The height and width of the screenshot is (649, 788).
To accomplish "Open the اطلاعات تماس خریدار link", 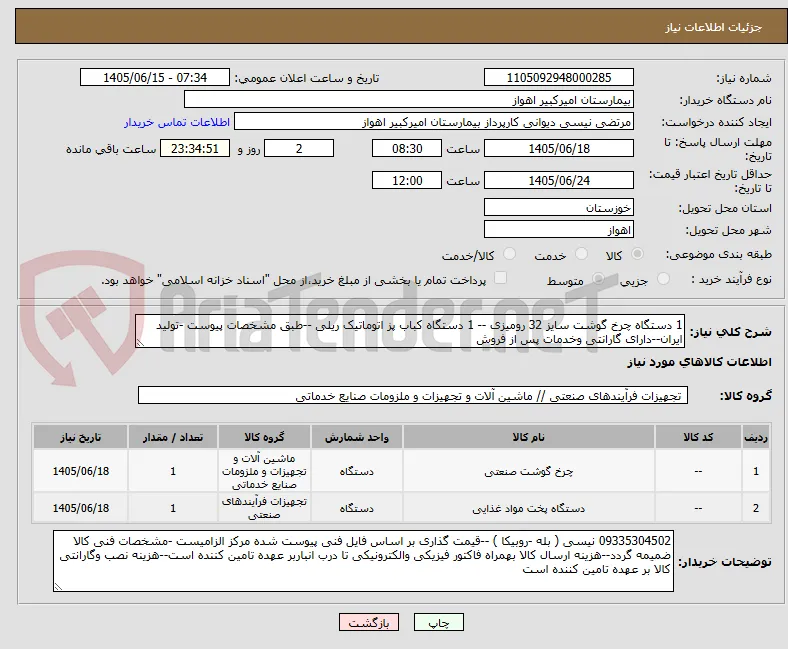I will [x=177, y=122].
